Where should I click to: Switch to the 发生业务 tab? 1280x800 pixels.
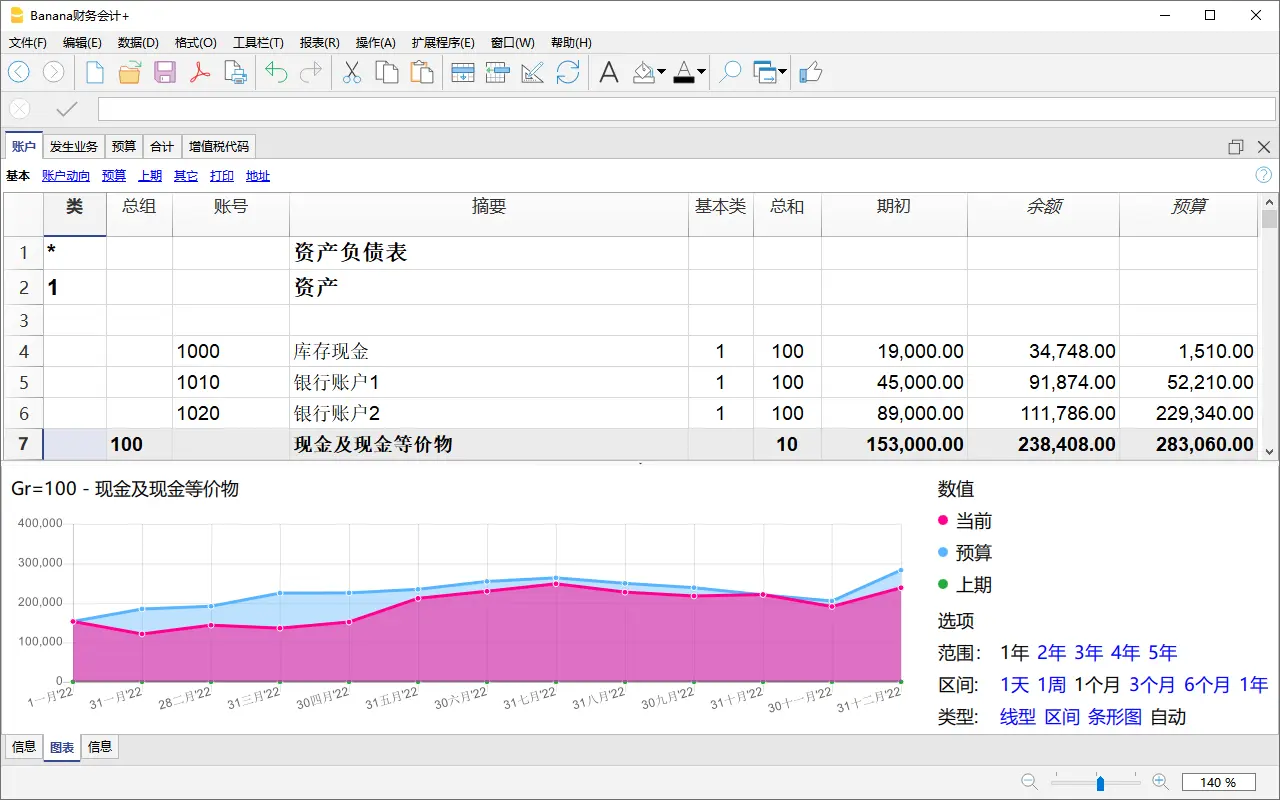74,147
